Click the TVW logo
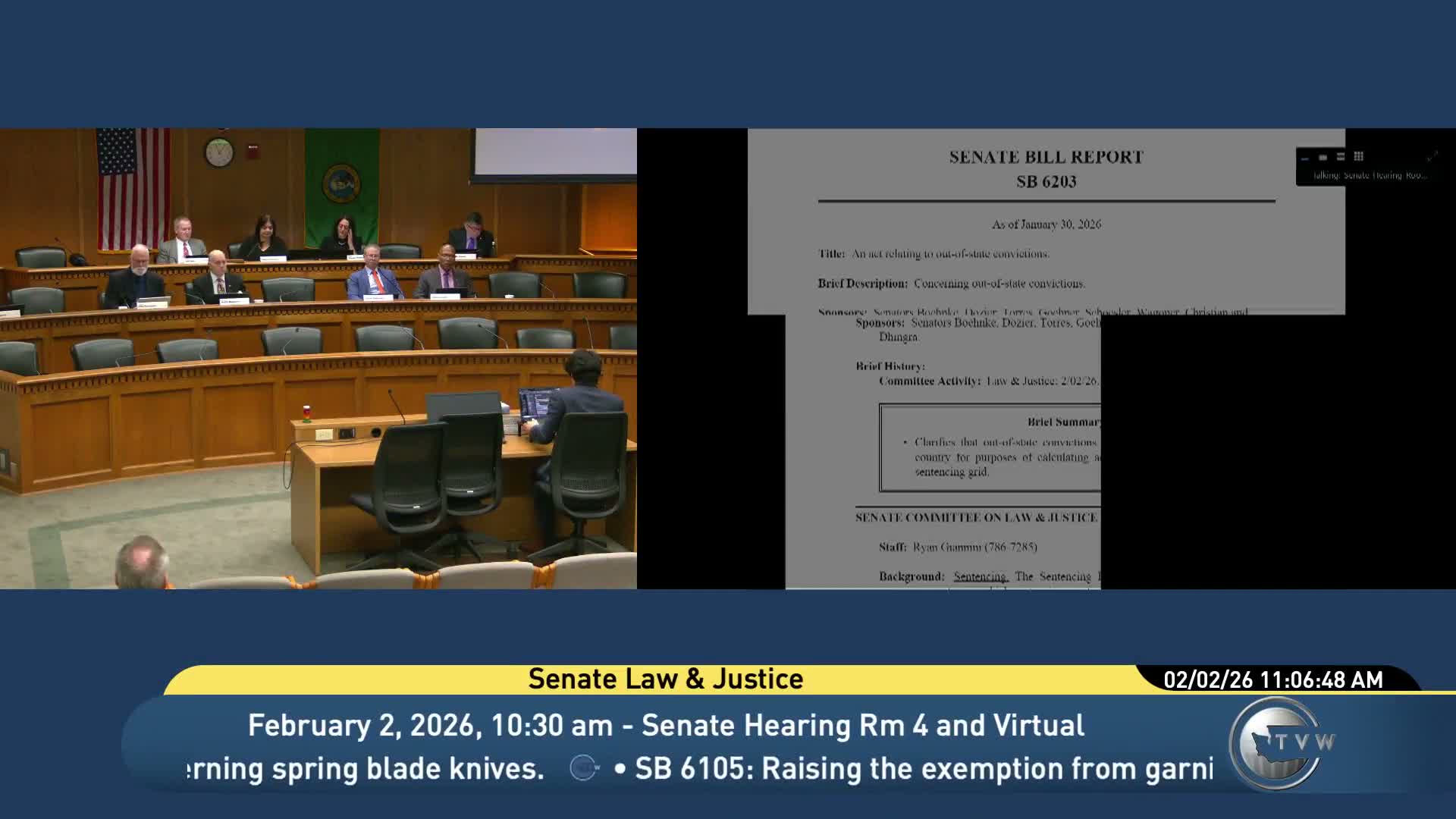The width and height of the screenshot is (1456, 819). 1281,742
